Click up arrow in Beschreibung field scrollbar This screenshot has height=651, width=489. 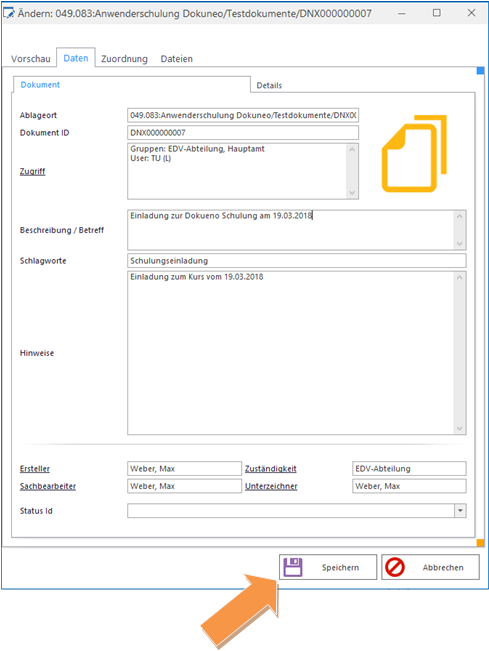[x=460, y=216]
